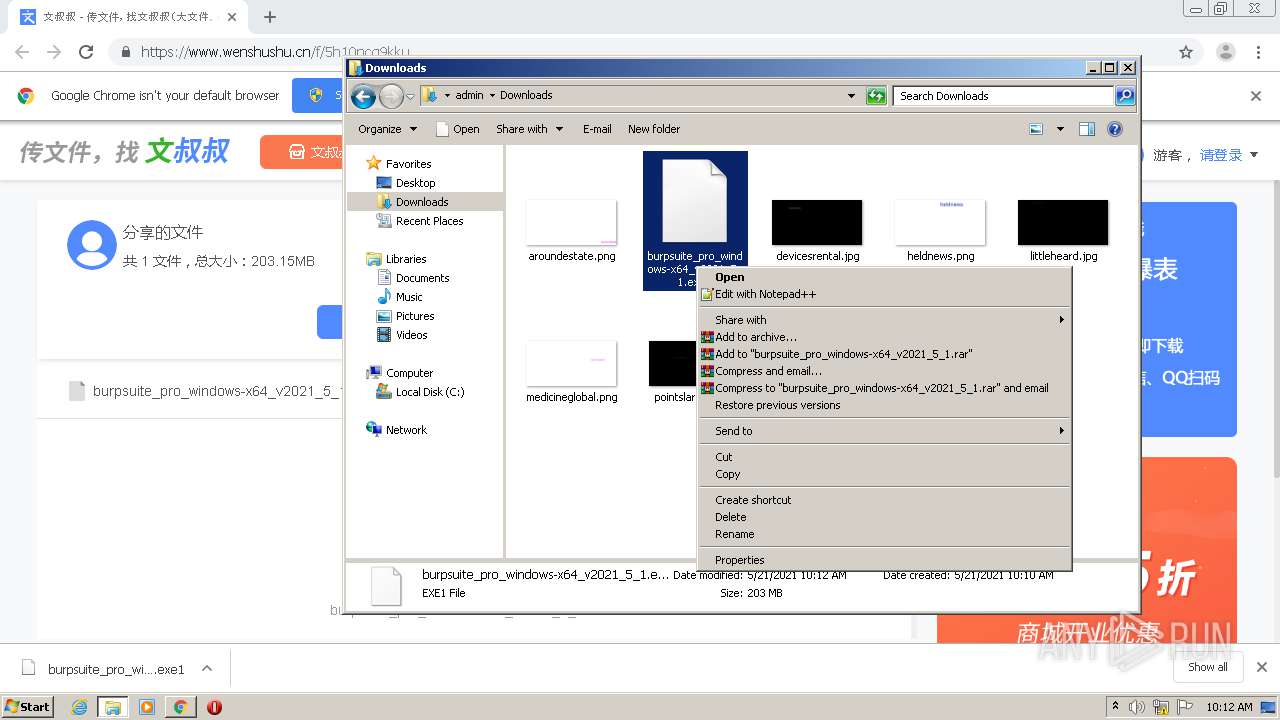The image size is (1280, 720).
Task: Open Desktop in navigation pane
Action: click(x=415, y=183)
